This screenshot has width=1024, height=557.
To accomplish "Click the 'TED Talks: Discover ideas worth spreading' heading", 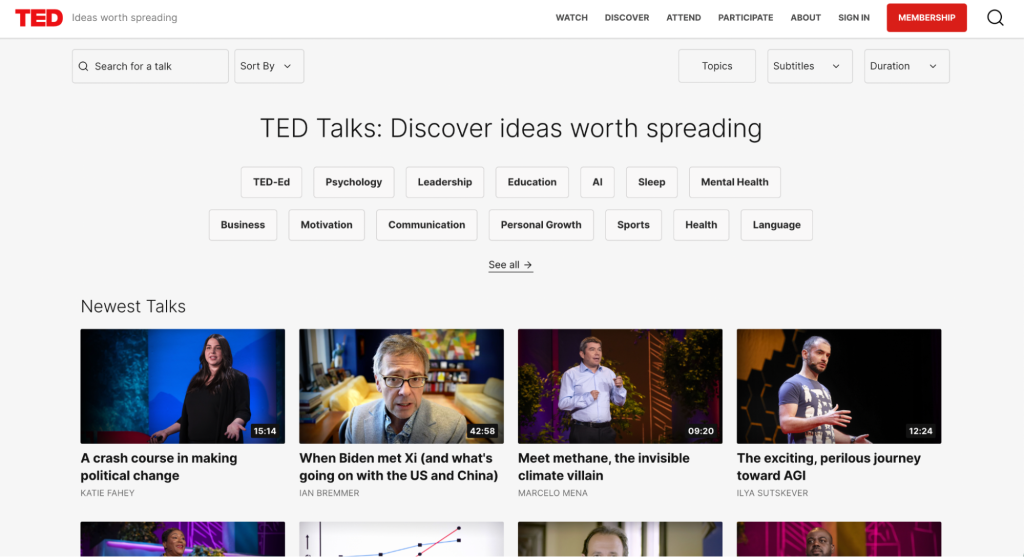I will click(511, 128).
